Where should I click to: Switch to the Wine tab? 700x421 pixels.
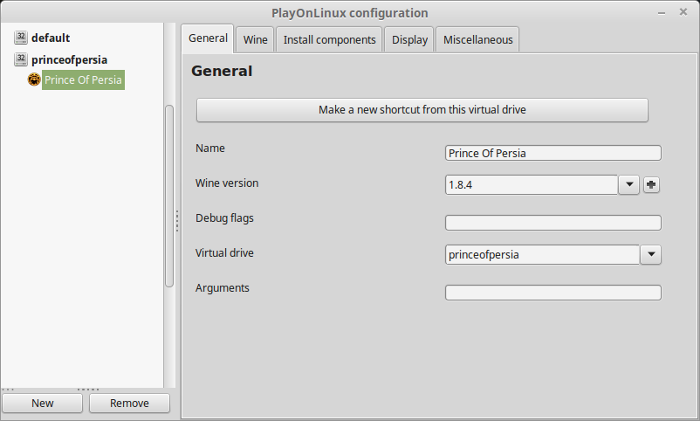[x=255, y=40]
